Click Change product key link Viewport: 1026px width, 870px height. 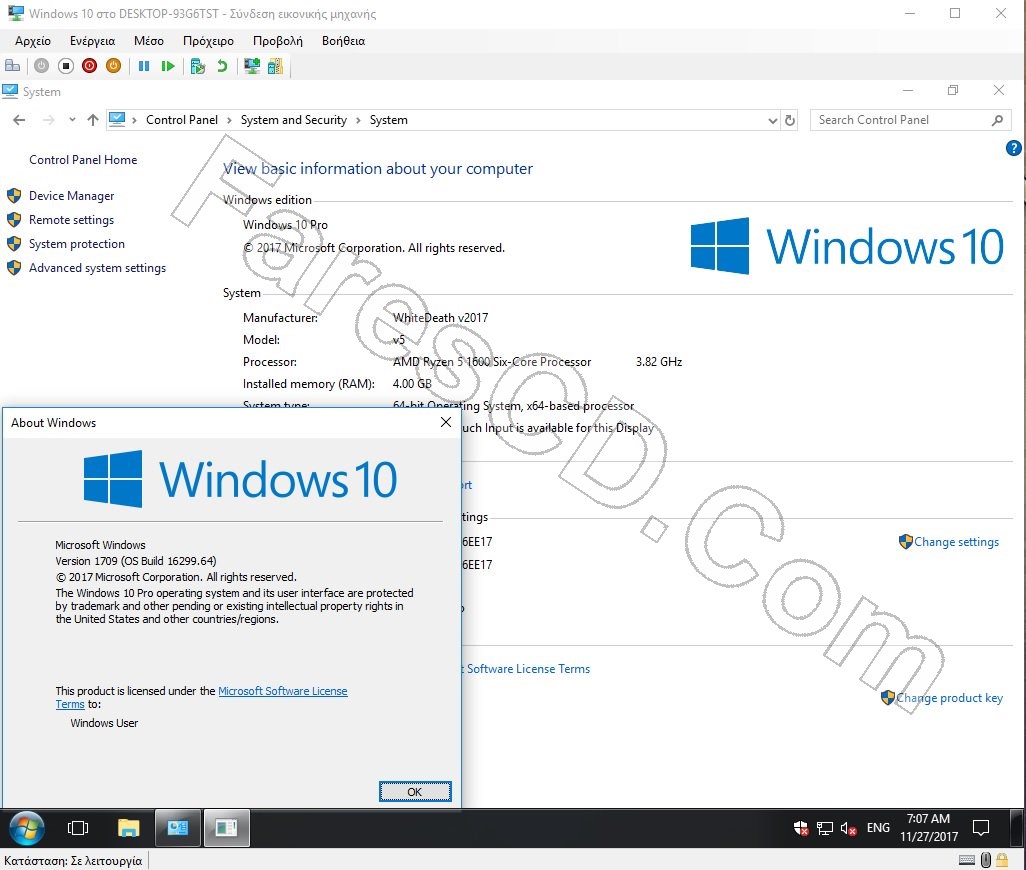[949, 698]
